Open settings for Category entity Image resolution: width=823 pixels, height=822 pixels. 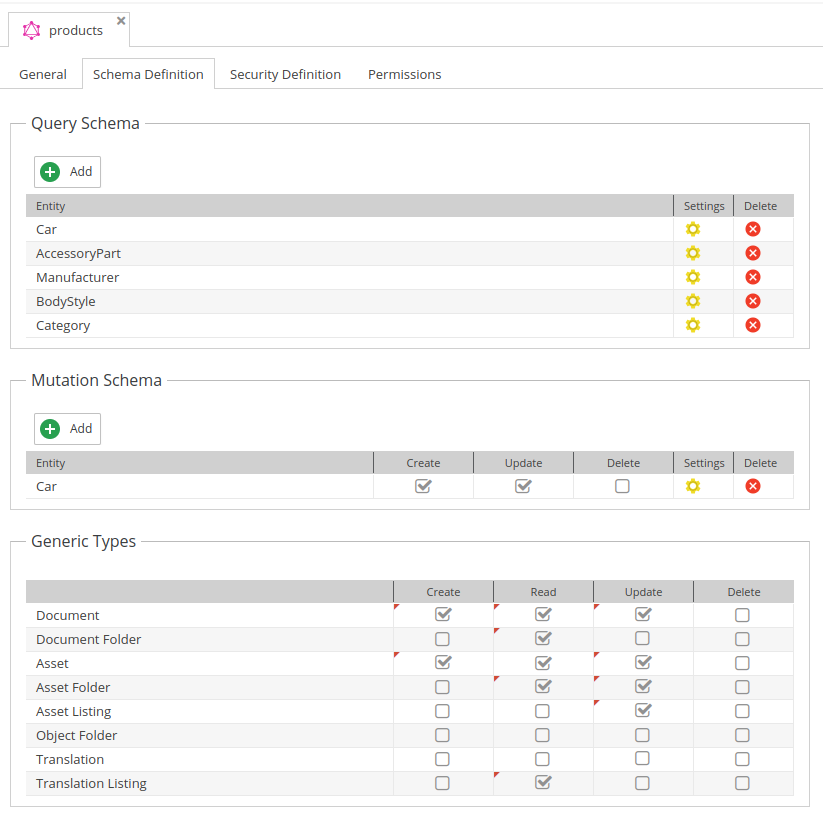pyautogui.click(x=692, y=325)
